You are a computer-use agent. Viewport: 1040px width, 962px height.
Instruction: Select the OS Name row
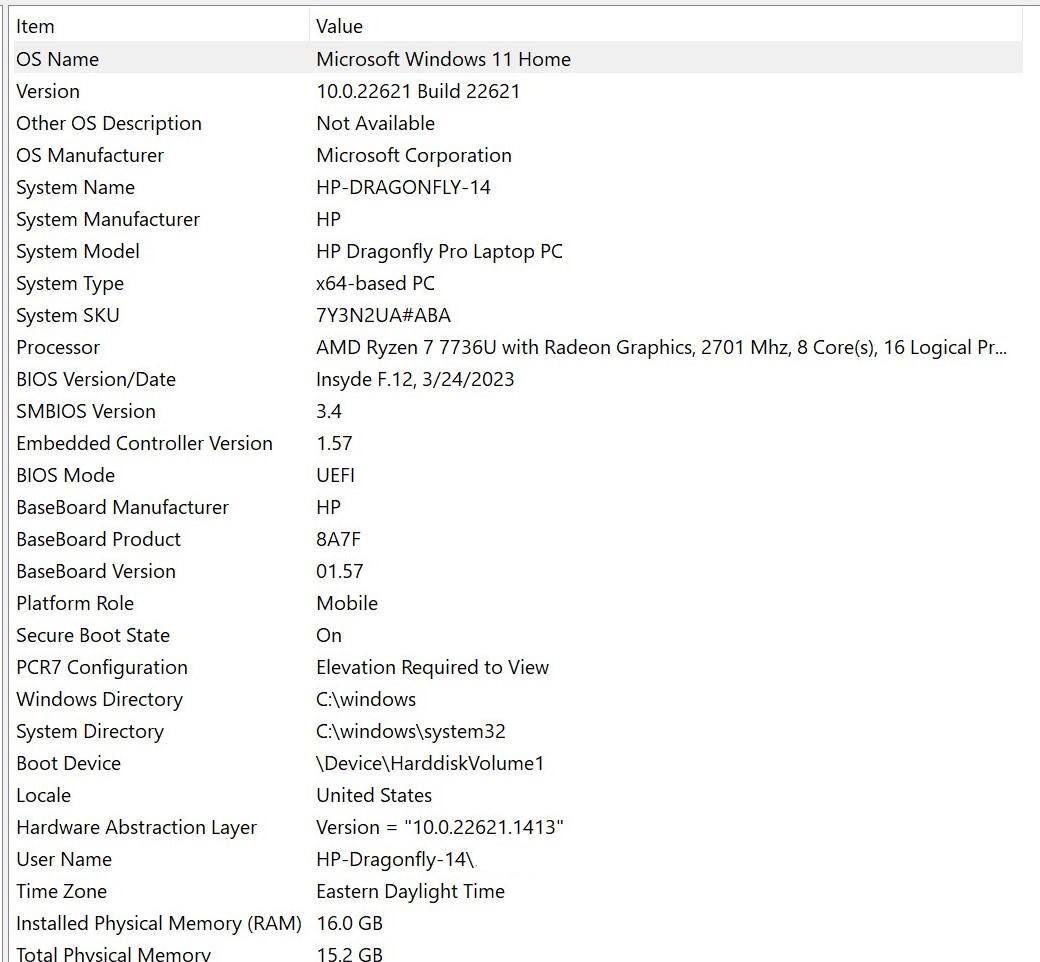click(58, 59)
